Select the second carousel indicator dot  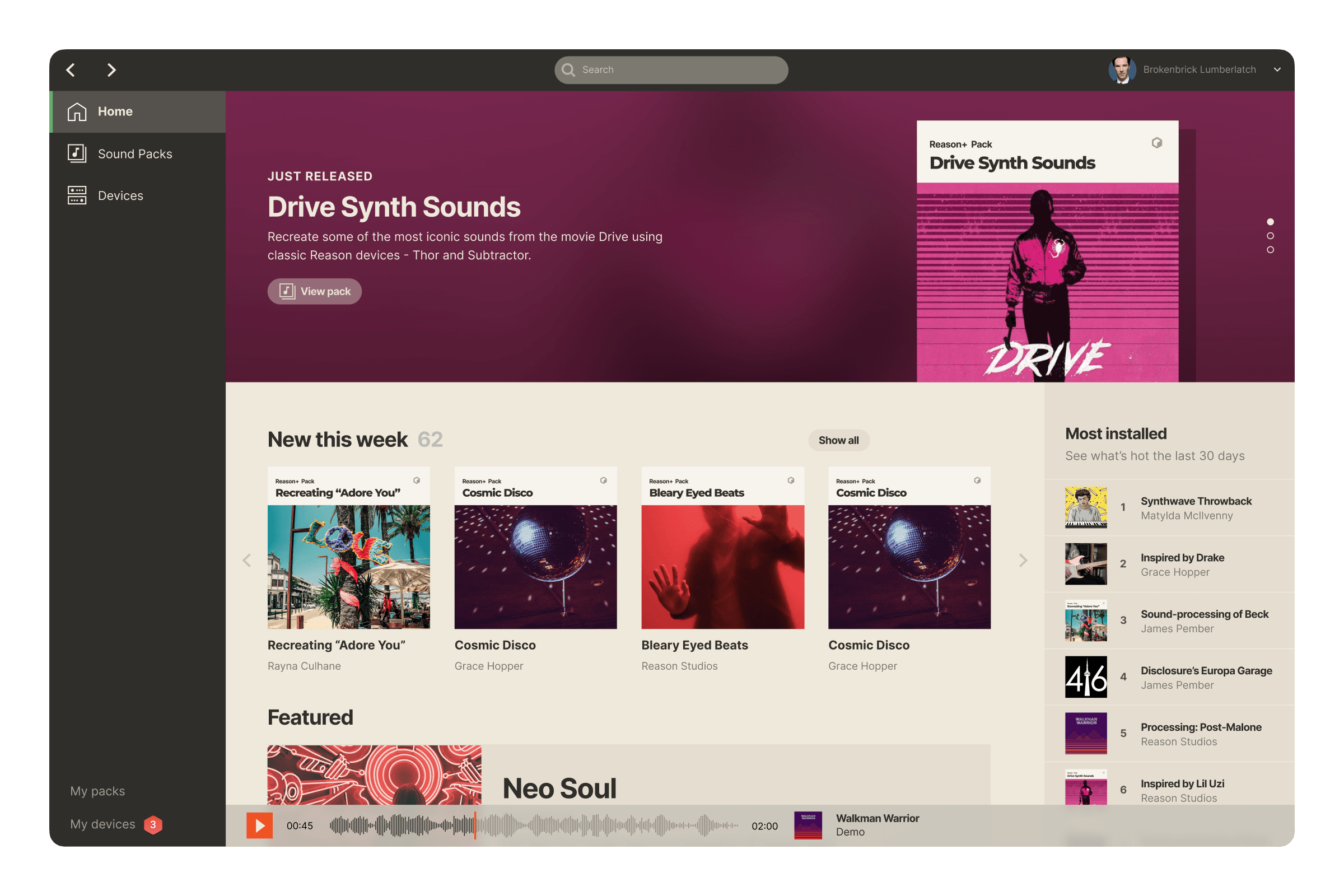point(1270,236)
